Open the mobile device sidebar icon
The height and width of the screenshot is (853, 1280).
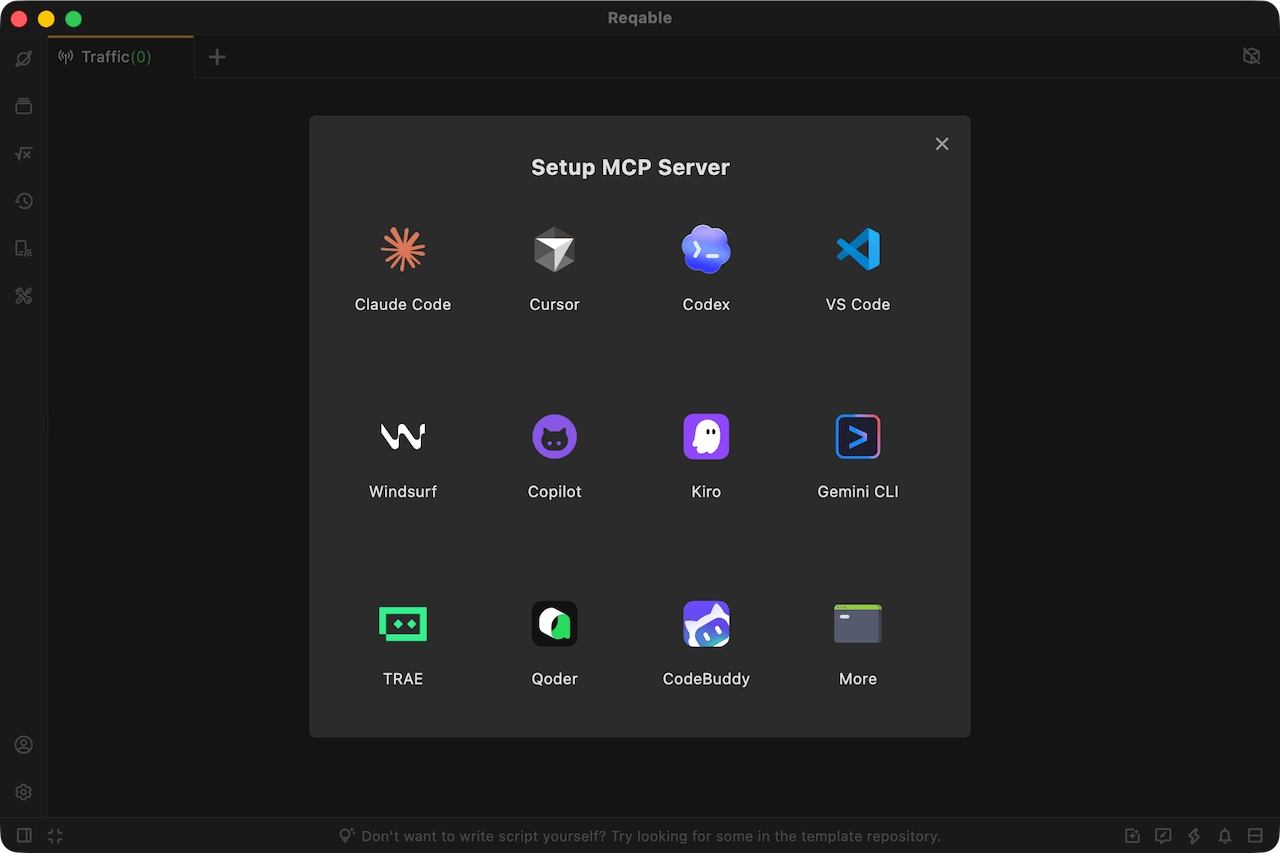(24, 249)
